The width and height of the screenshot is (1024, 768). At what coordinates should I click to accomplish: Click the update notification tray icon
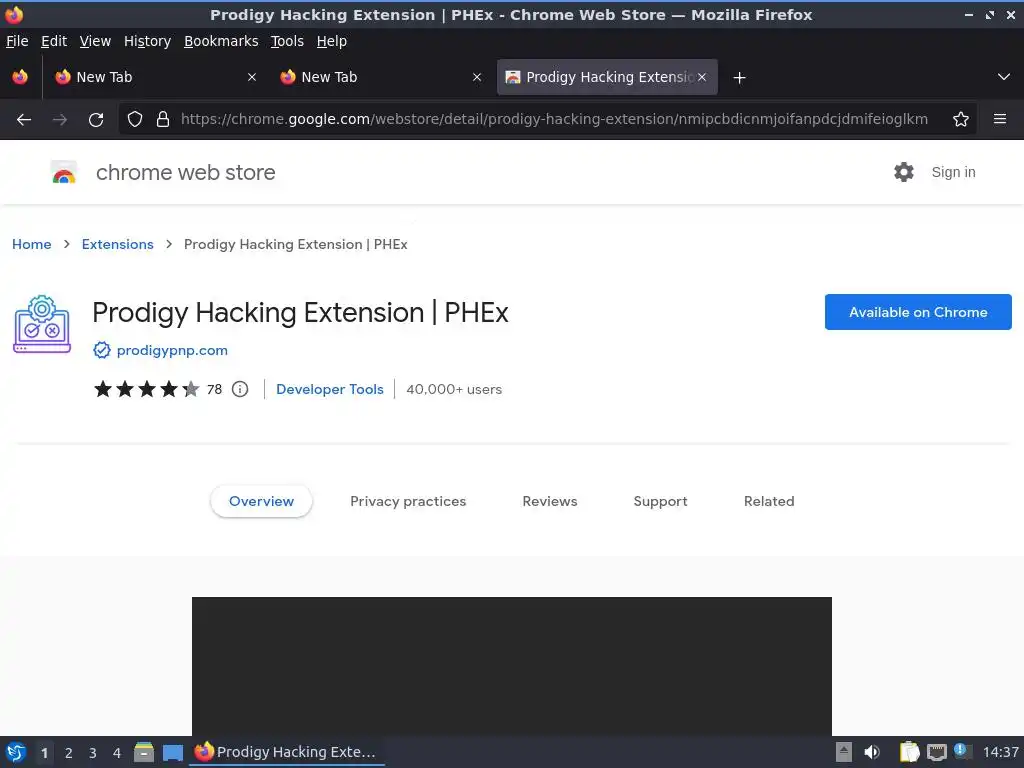[x=961, y=751]
